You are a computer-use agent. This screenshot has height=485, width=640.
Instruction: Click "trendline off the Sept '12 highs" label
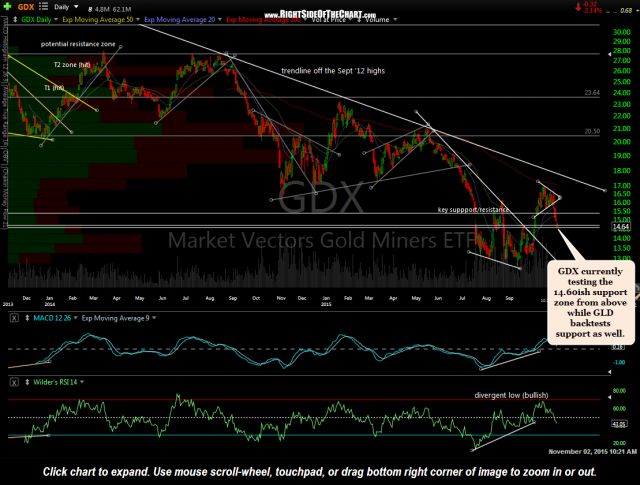coord(333,71)
